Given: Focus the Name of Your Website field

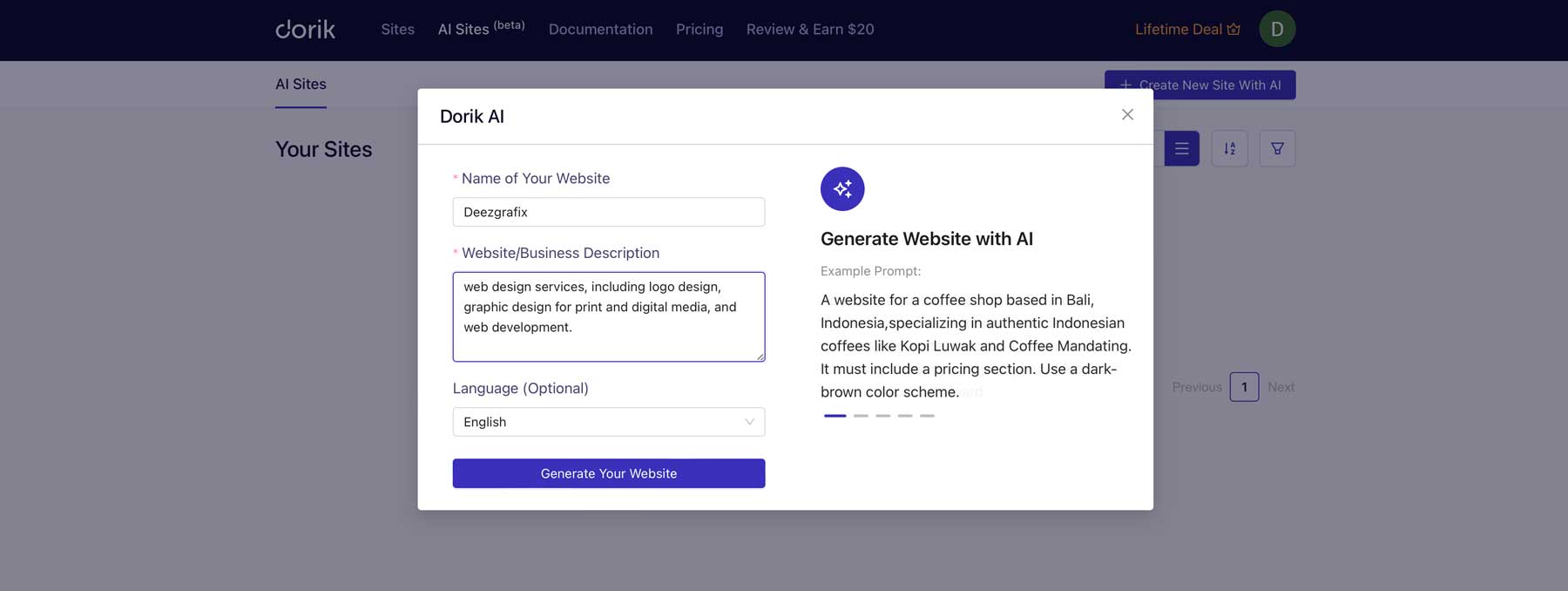Looking at the screenshot, I should 609,212.
